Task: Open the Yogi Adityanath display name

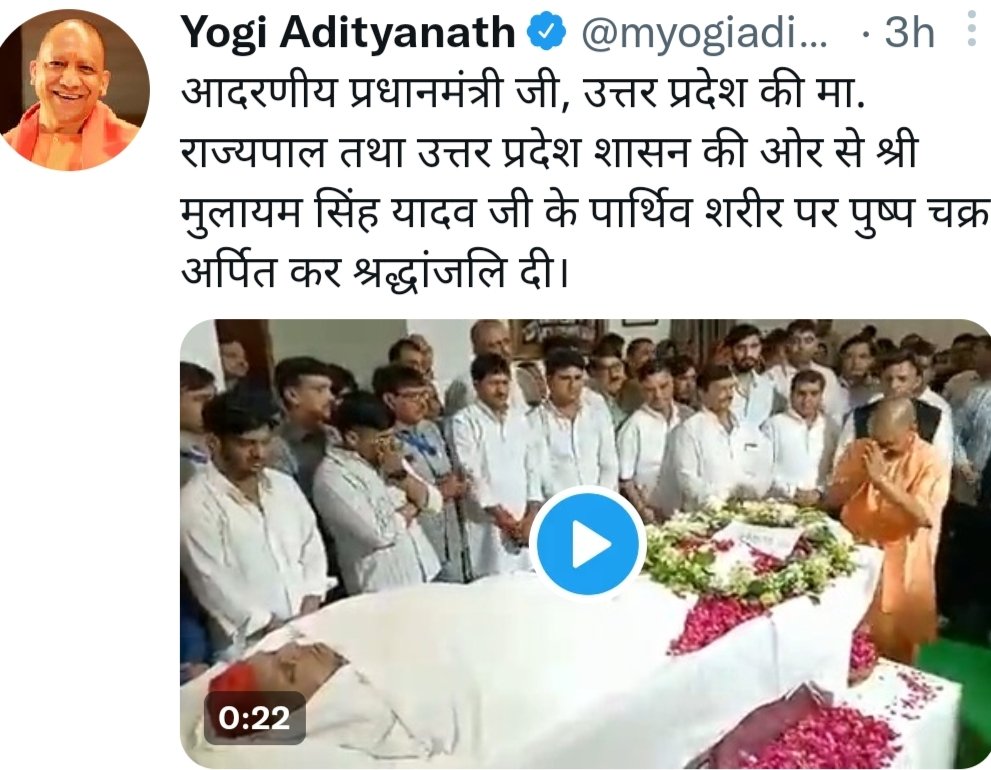Action: [x=348, y=33]
